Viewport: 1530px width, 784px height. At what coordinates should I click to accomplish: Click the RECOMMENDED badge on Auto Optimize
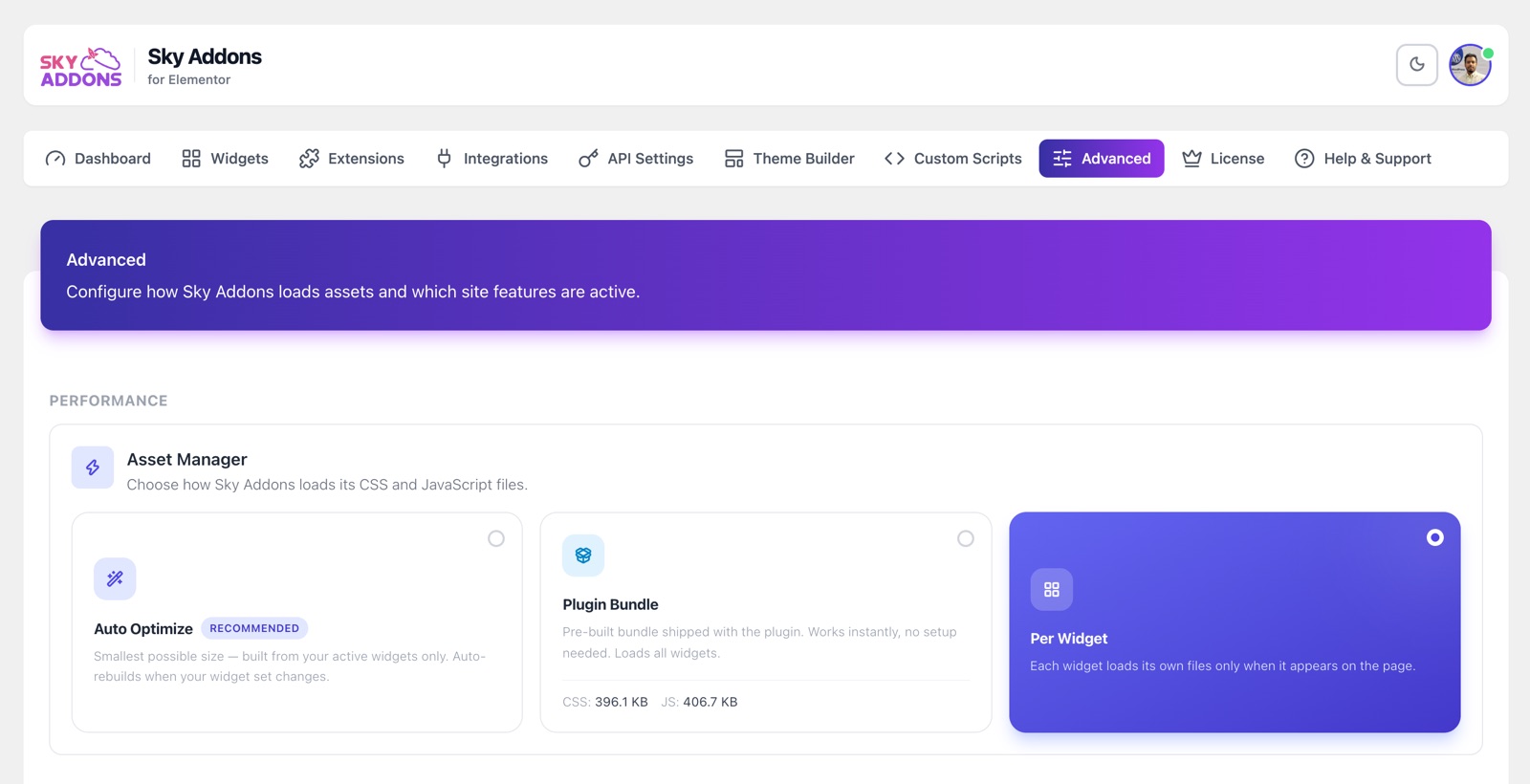(254, 628)
